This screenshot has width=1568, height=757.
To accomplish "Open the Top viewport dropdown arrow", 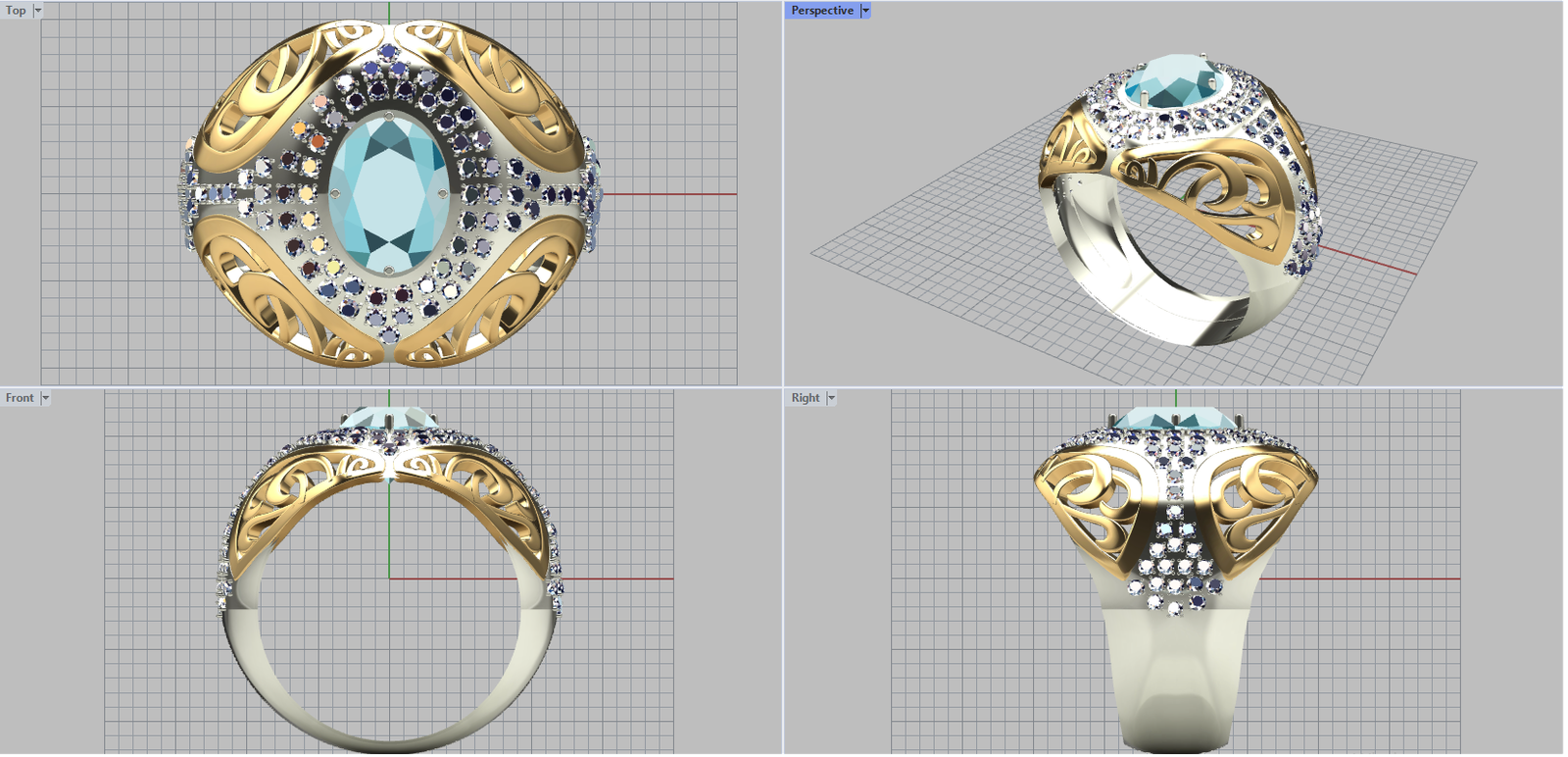I will (38, 11).
